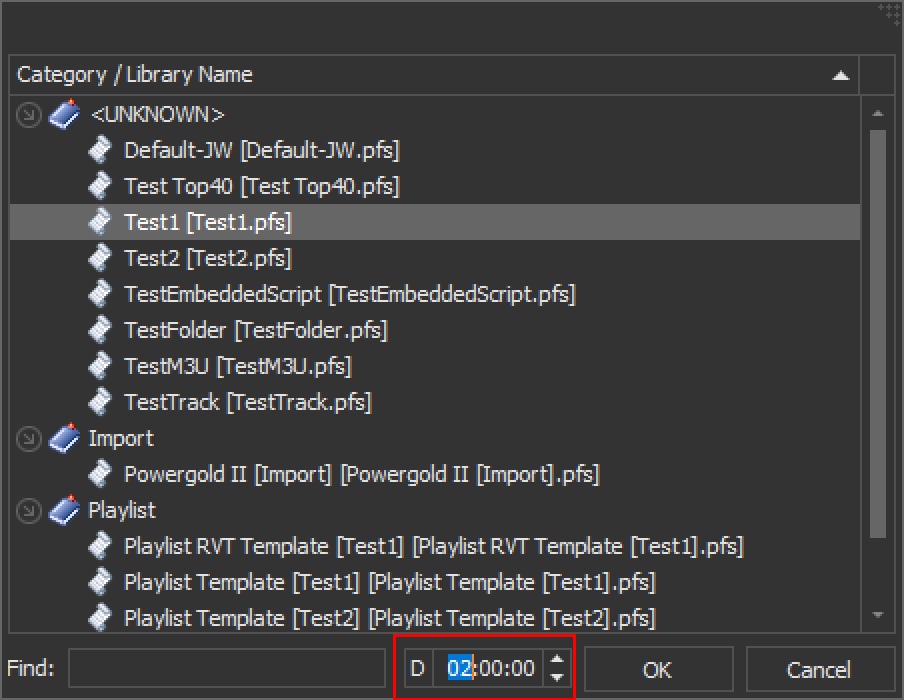
Task: Select Test Top40 library entry
Action: click(x=261, y=186)
